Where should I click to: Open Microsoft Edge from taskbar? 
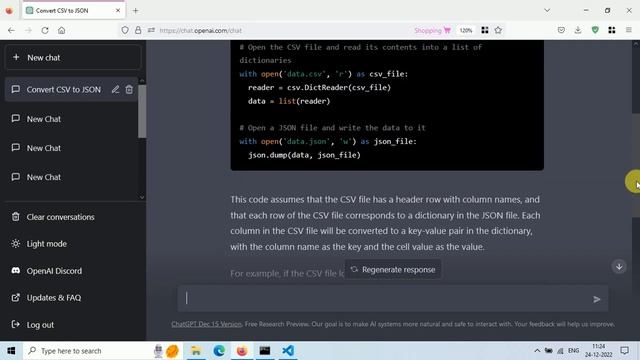(219, 351)
